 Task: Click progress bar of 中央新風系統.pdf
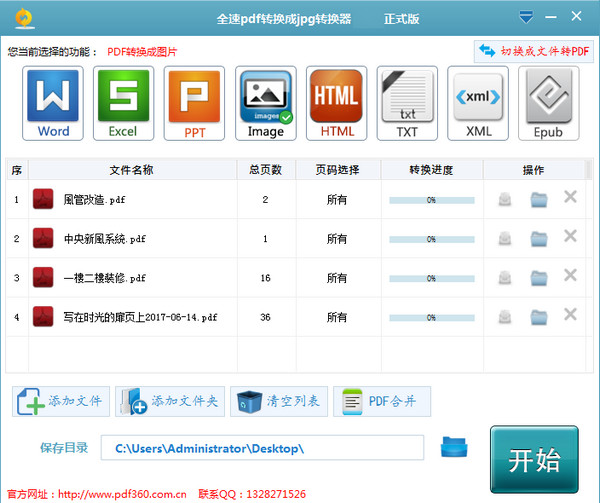[x=432, y=239]
